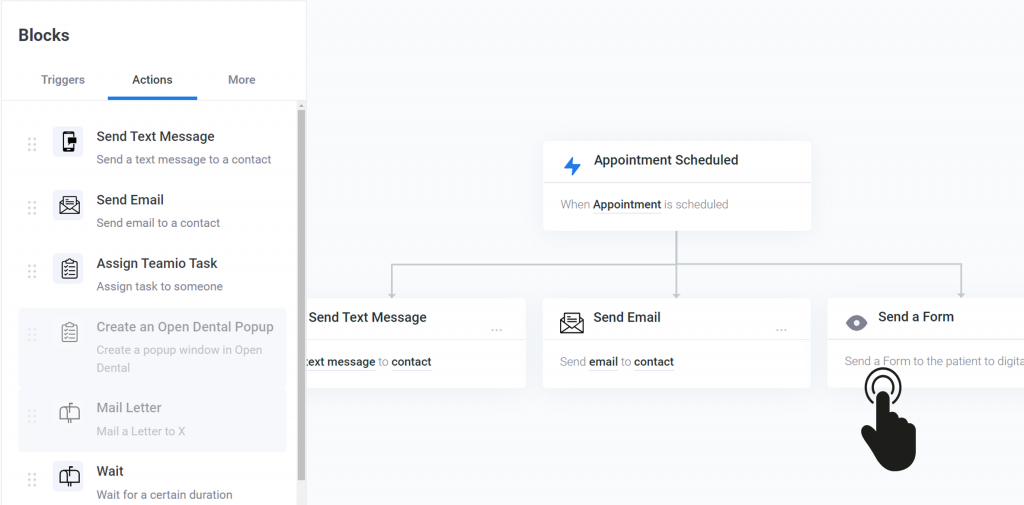This screenshot has height=505, width=1024.
Task: Click the Assign Teamio Task clipboard icon
Action: pos(69,269)
